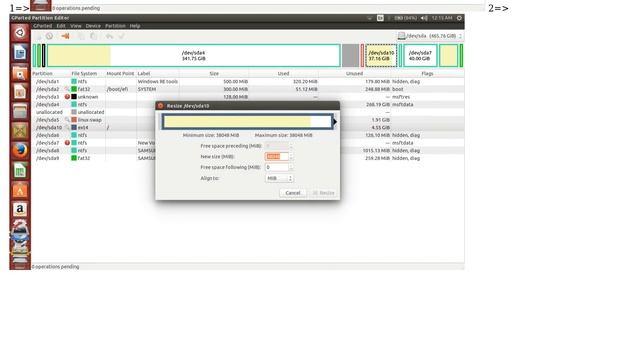This screenshot has height=360, width=640.
Task: Click the New size (MiB) input field
Action: pyautogui.click(x=277, y=156)
